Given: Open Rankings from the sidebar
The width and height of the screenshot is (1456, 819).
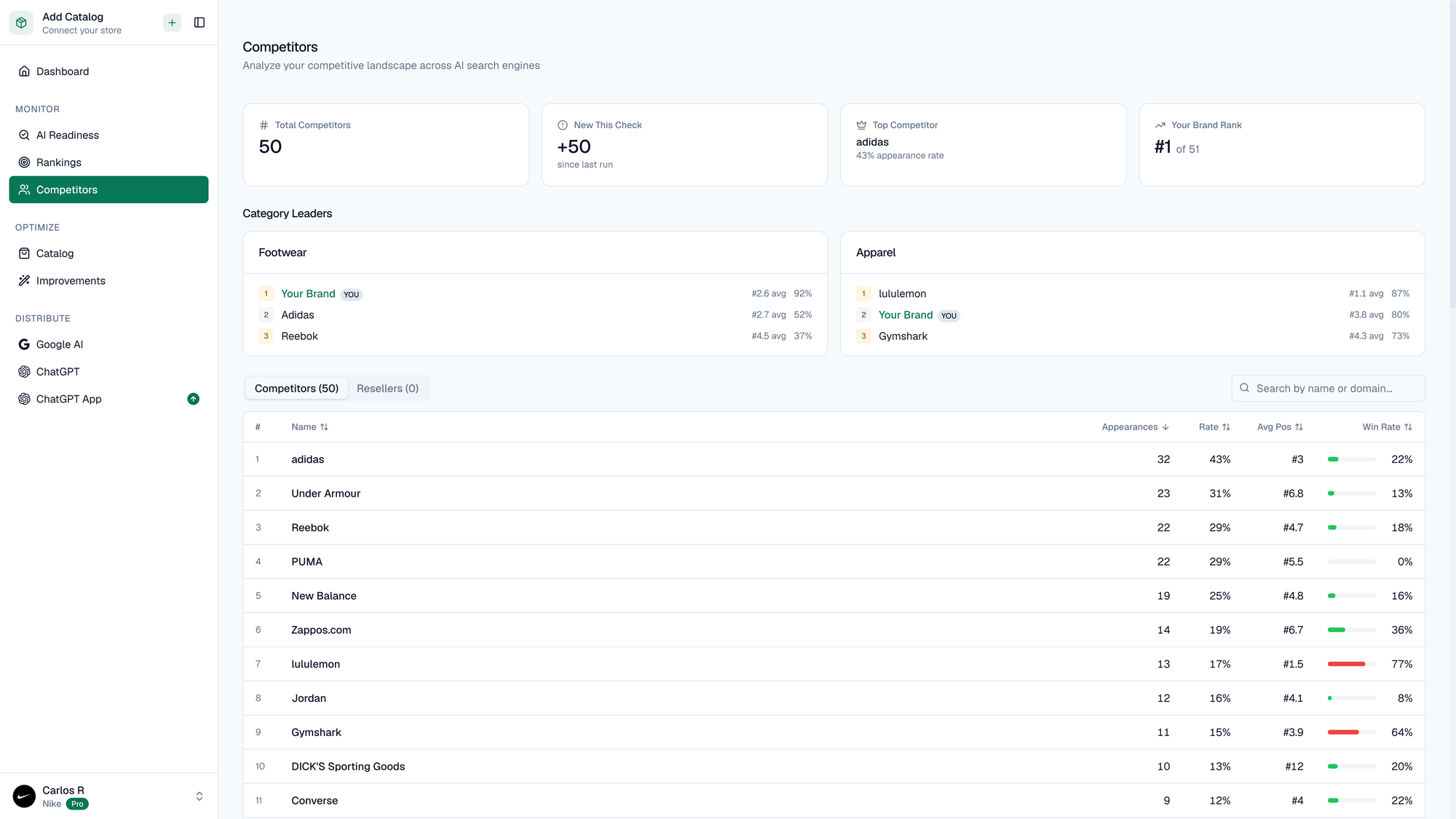Looking at the screenshot, I should tap(108, 162).
